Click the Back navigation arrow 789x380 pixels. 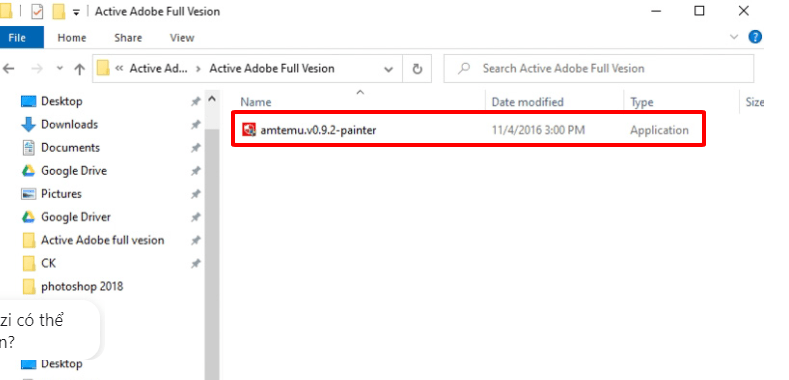click(8, 69)
